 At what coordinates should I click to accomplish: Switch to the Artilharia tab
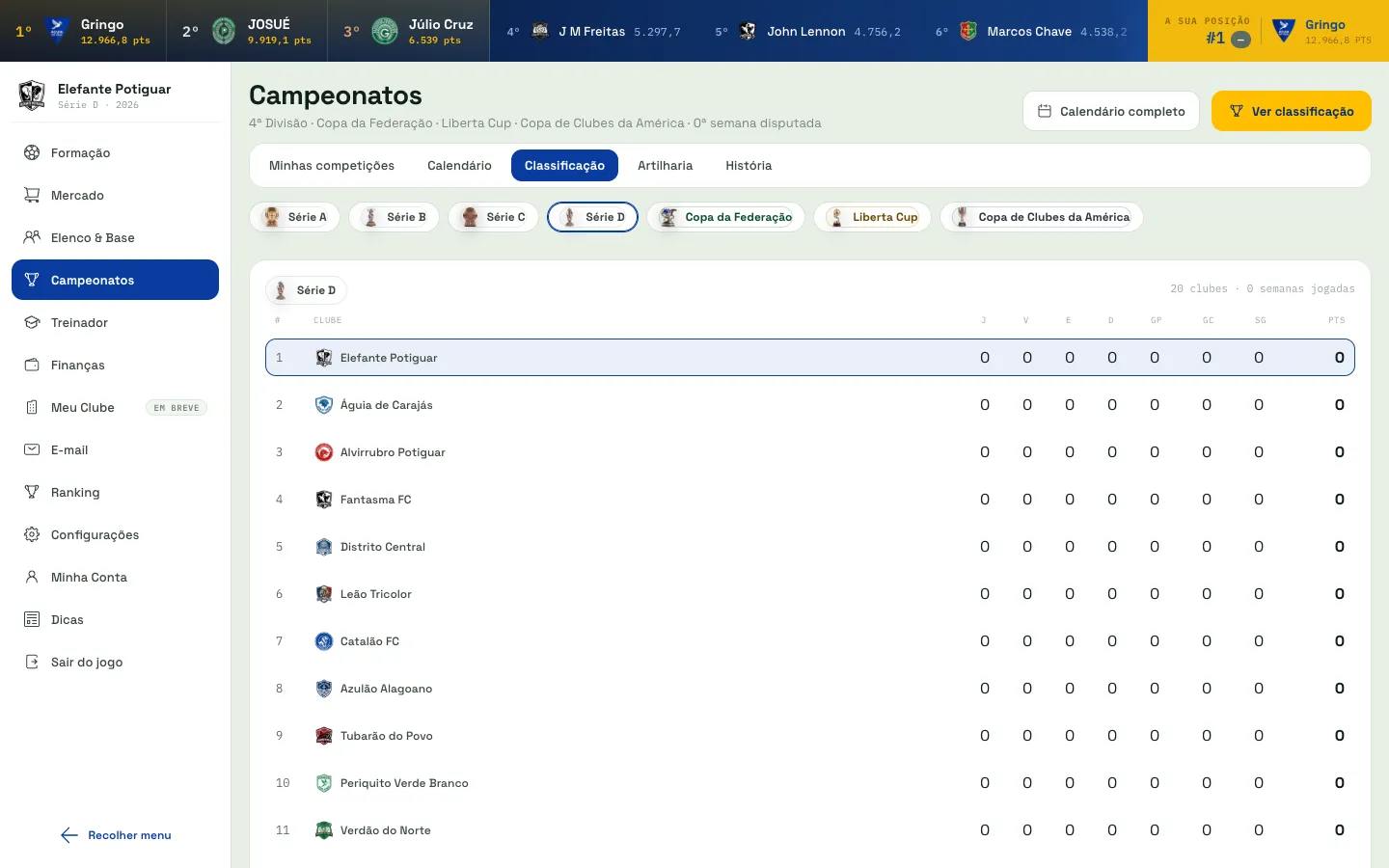tap(665, 166)
